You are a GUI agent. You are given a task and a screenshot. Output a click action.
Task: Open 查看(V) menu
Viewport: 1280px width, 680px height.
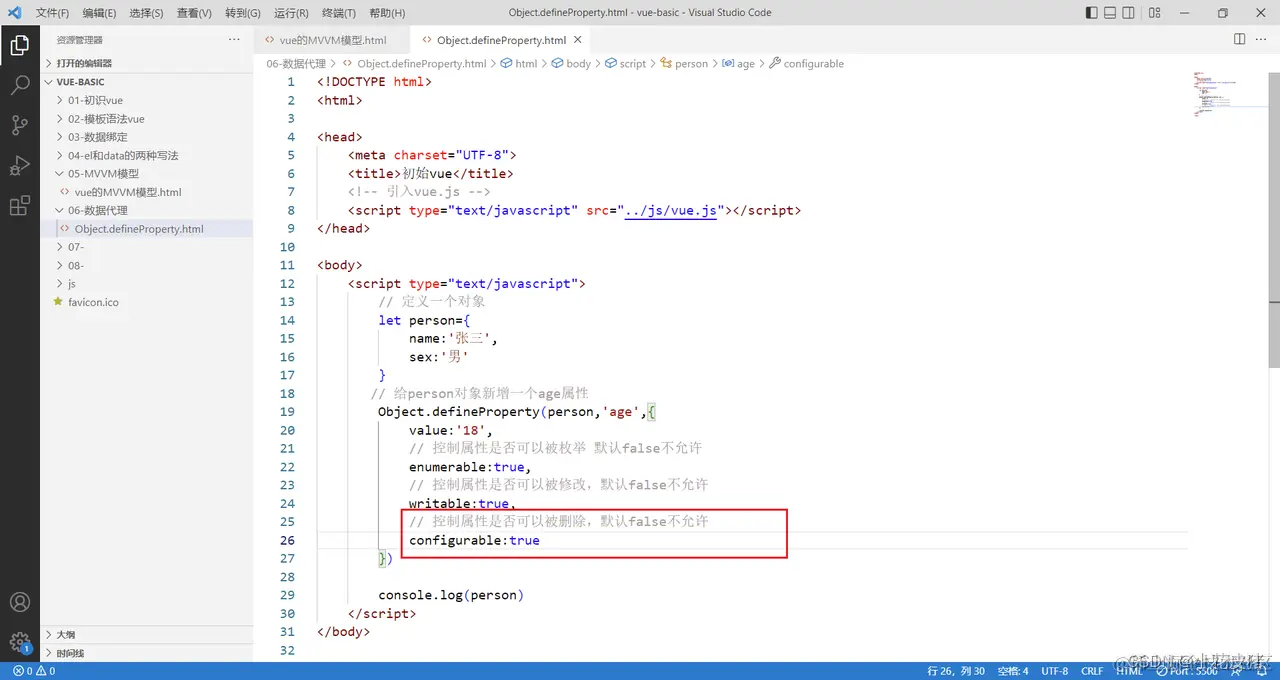click(x=194, y=13)
